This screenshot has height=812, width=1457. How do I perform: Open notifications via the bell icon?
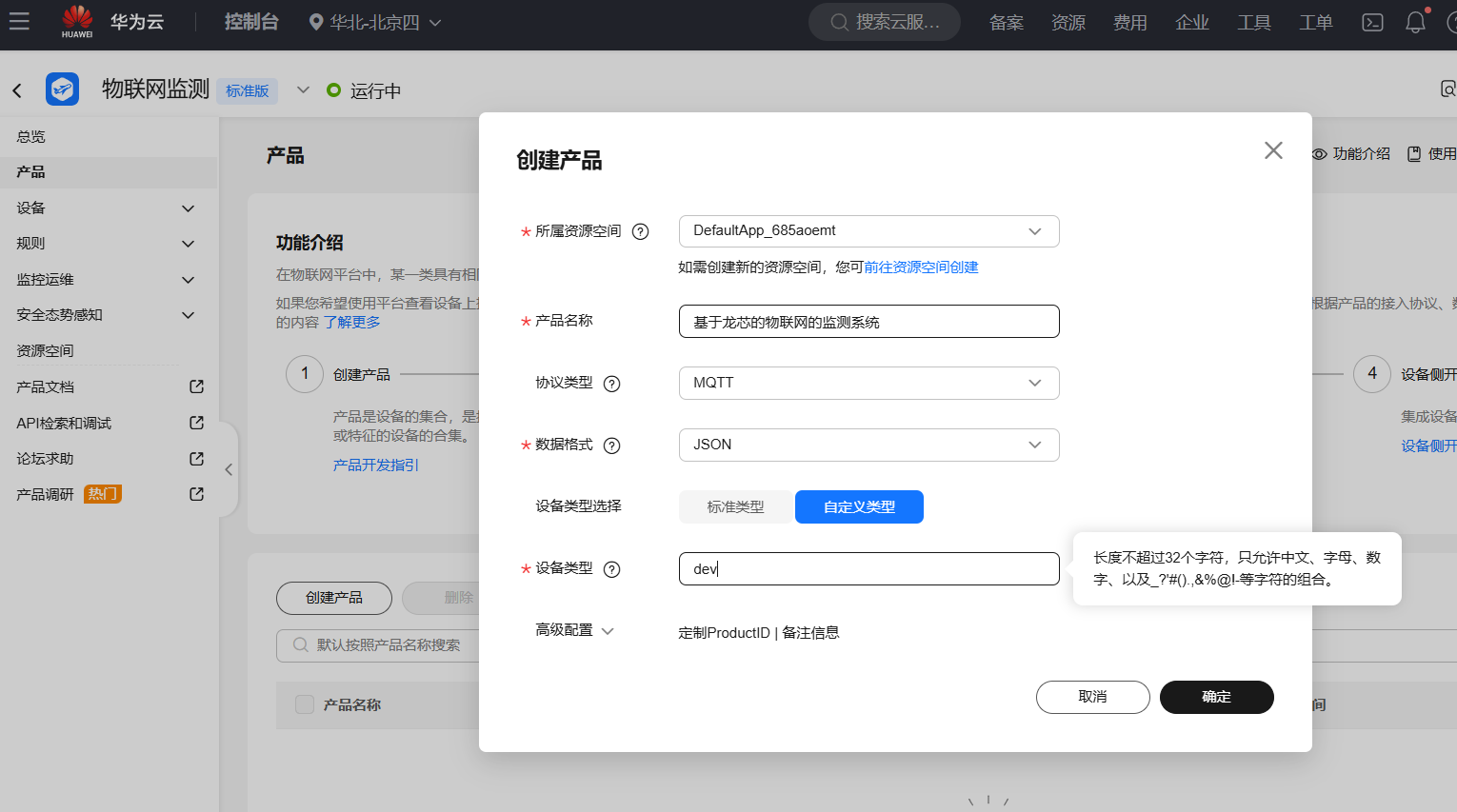click(x=1415, y=21)
